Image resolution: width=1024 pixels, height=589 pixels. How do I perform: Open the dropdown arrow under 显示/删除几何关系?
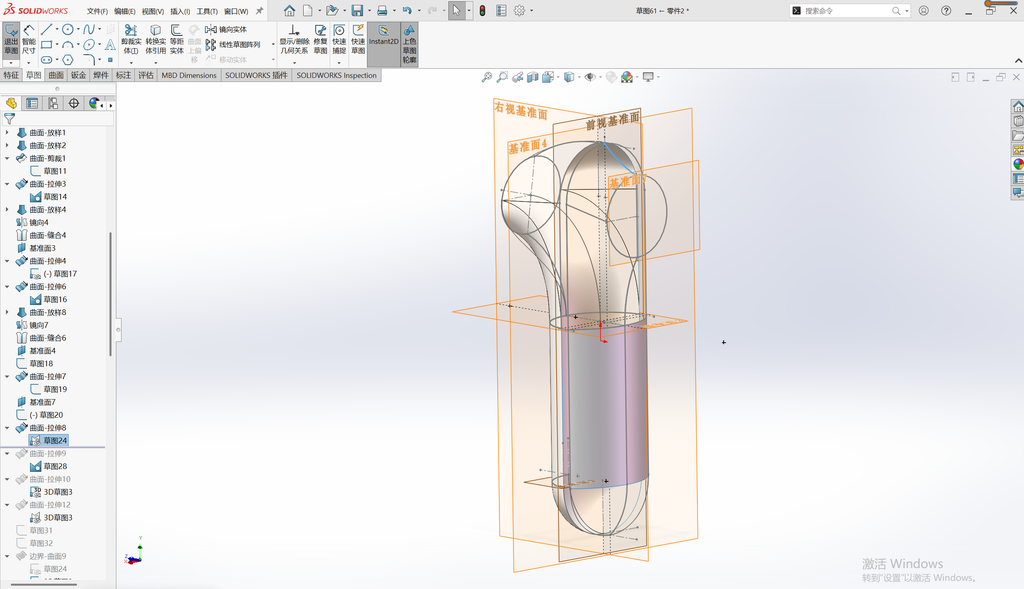[294, 63]
